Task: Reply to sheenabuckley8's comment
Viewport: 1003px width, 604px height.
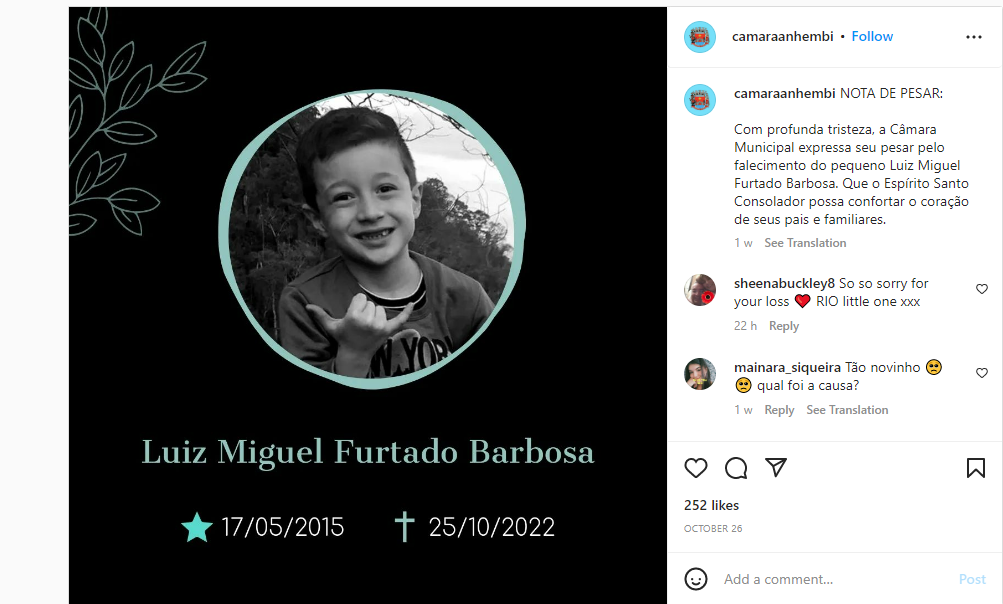Action: tap(784, 326)
